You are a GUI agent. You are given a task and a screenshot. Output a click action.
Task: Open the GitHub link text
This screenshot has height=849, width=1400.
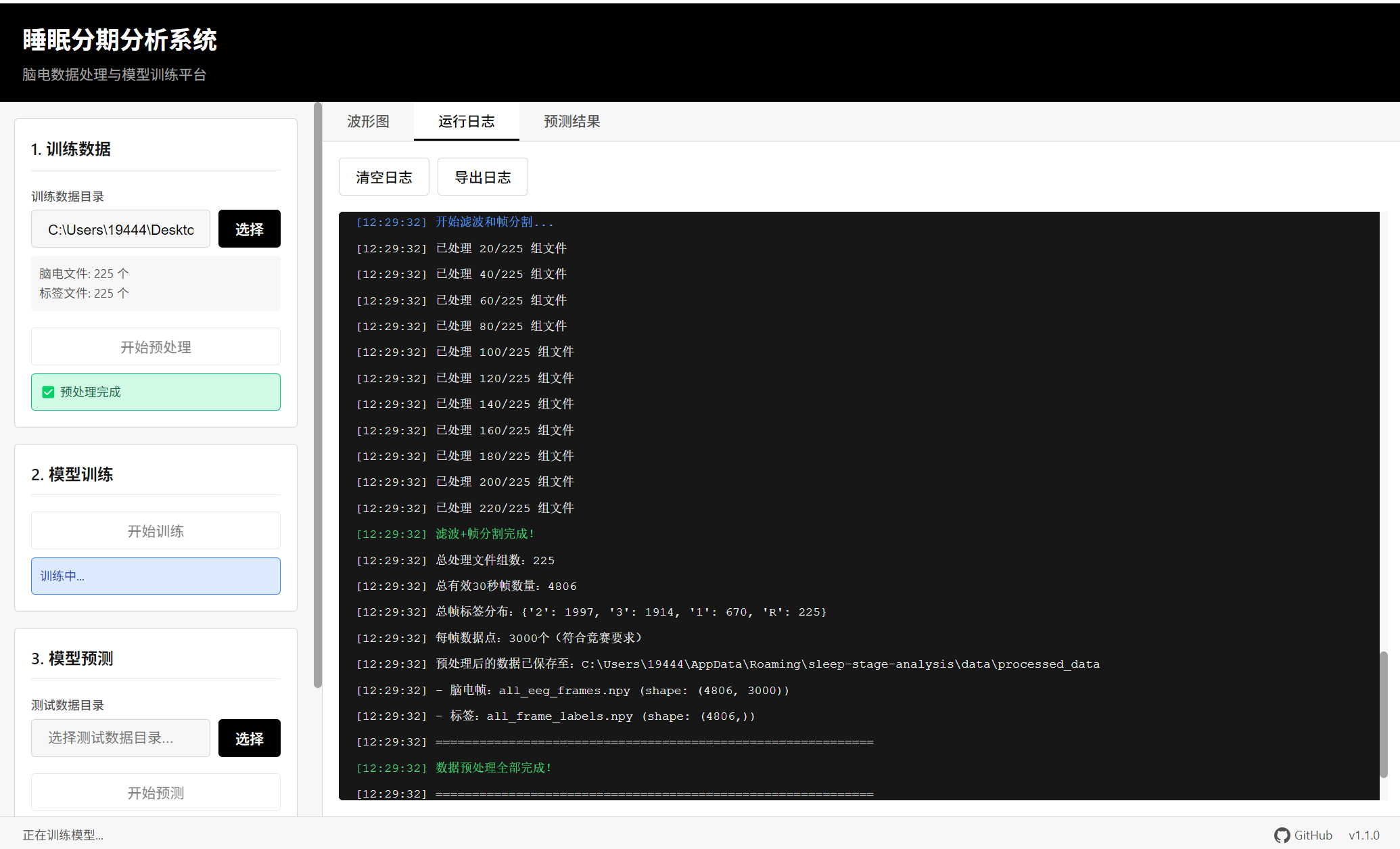pos(1313,835)
